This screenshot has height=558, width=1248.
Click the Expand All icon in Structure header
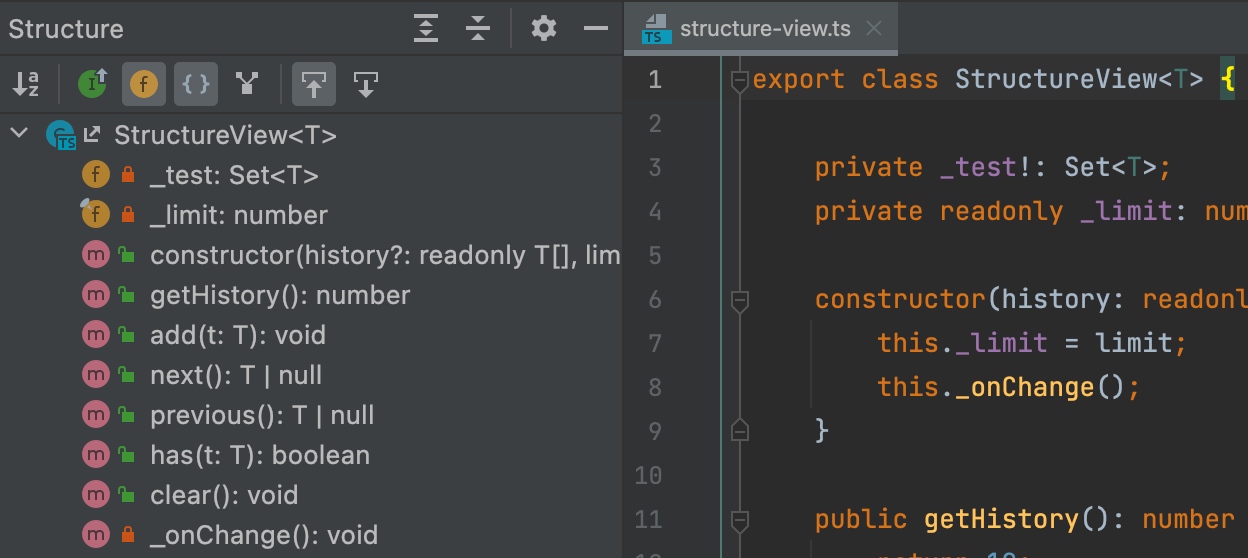[x=427, y=28]
